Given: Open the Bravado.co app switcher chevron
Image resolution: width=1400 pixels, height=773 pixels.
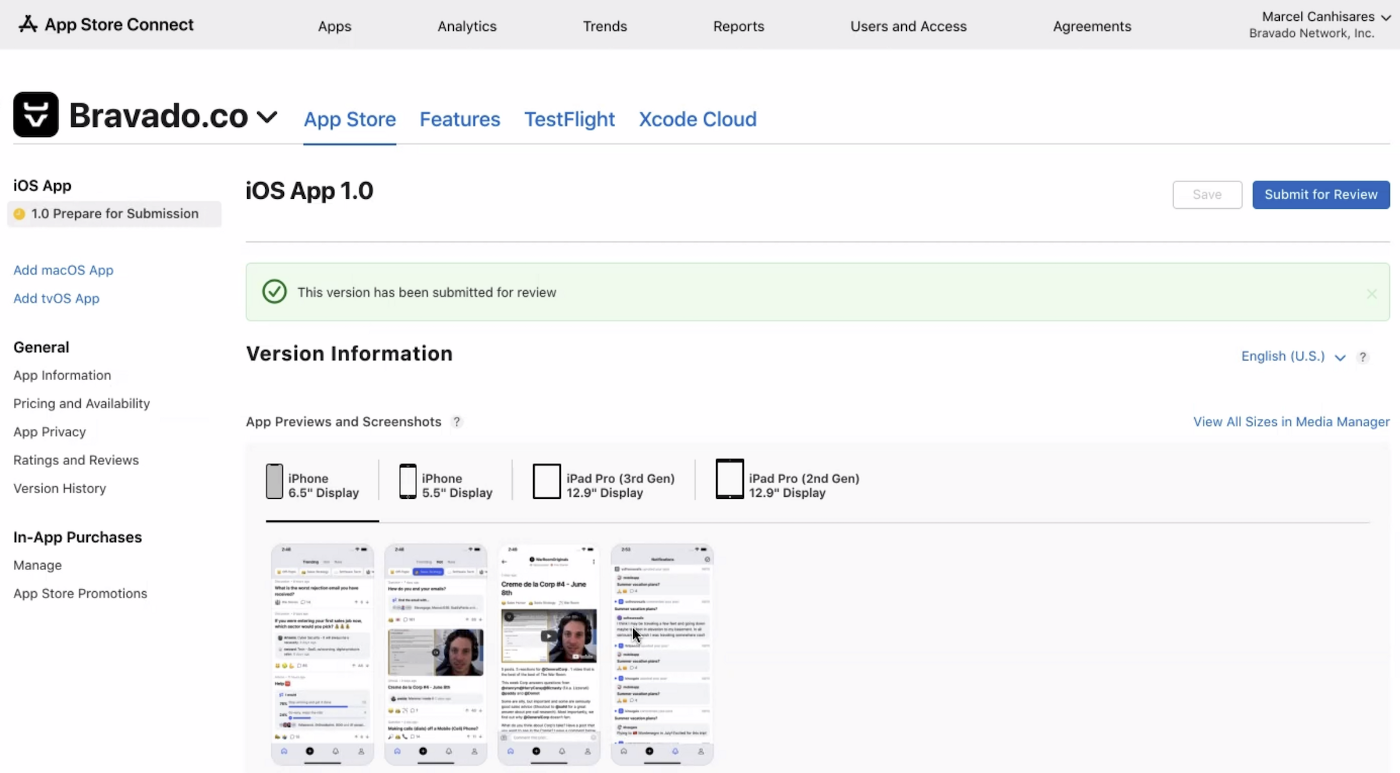Looking at the screenshot, I should 267,117.
